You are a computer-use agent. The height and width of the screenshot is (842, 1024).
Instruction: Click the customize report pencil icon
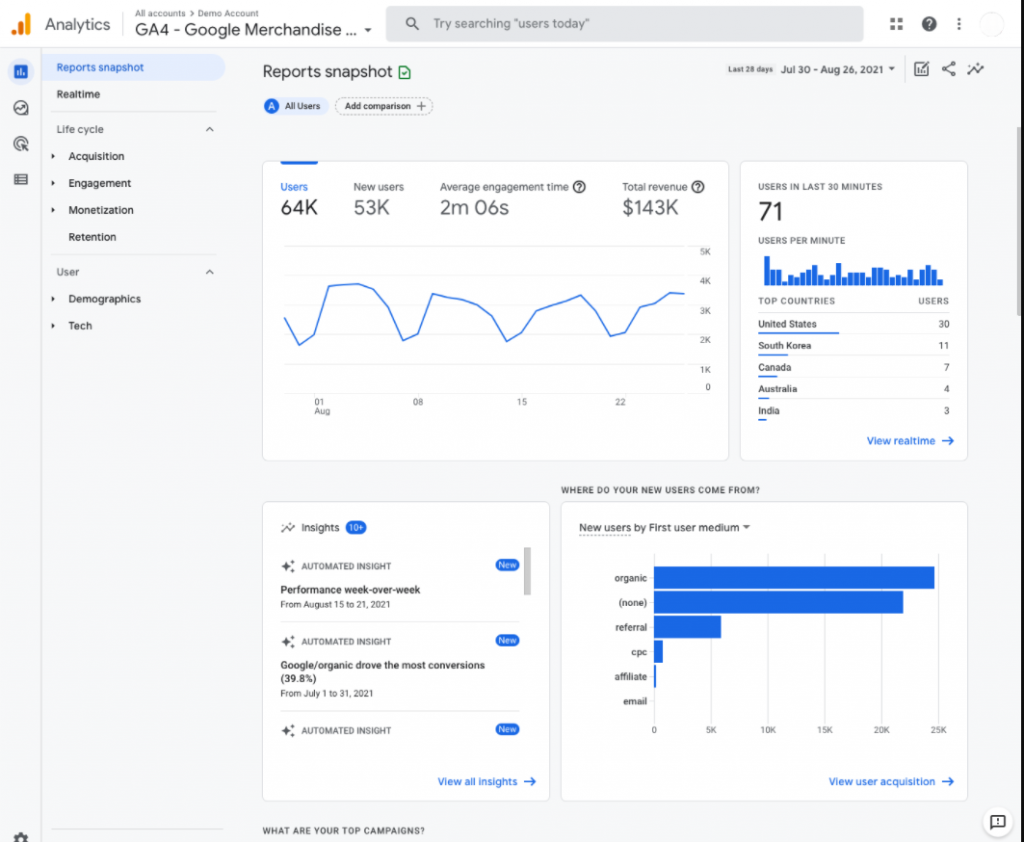point(921,69)
